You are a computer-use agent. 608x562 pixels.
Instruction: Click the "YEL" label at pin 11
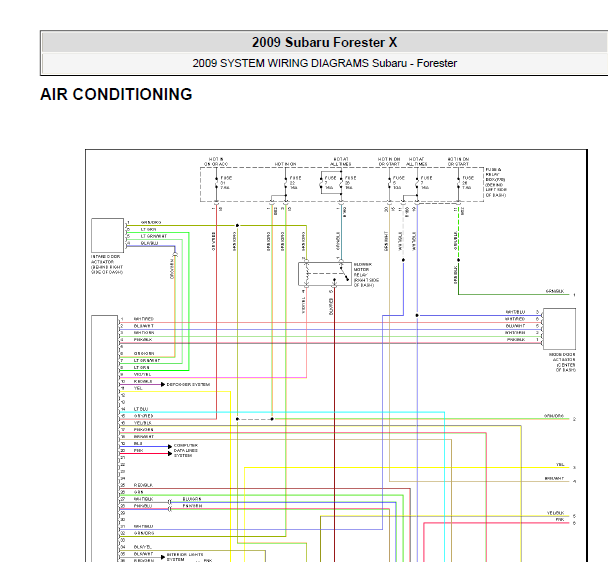coord(138,388)
